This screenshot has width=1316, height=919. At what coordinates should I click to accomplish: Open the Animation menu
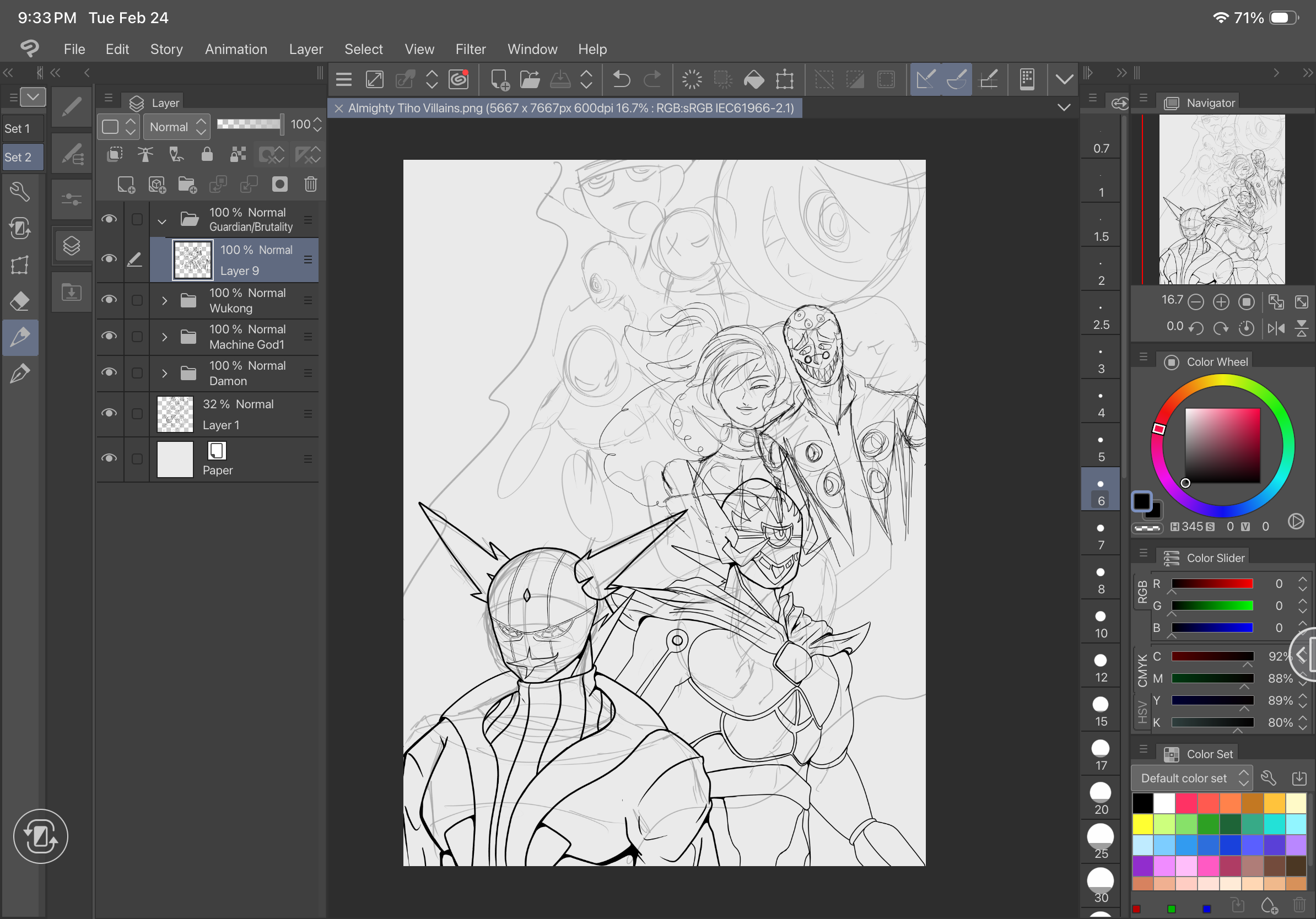coord(235,49)
